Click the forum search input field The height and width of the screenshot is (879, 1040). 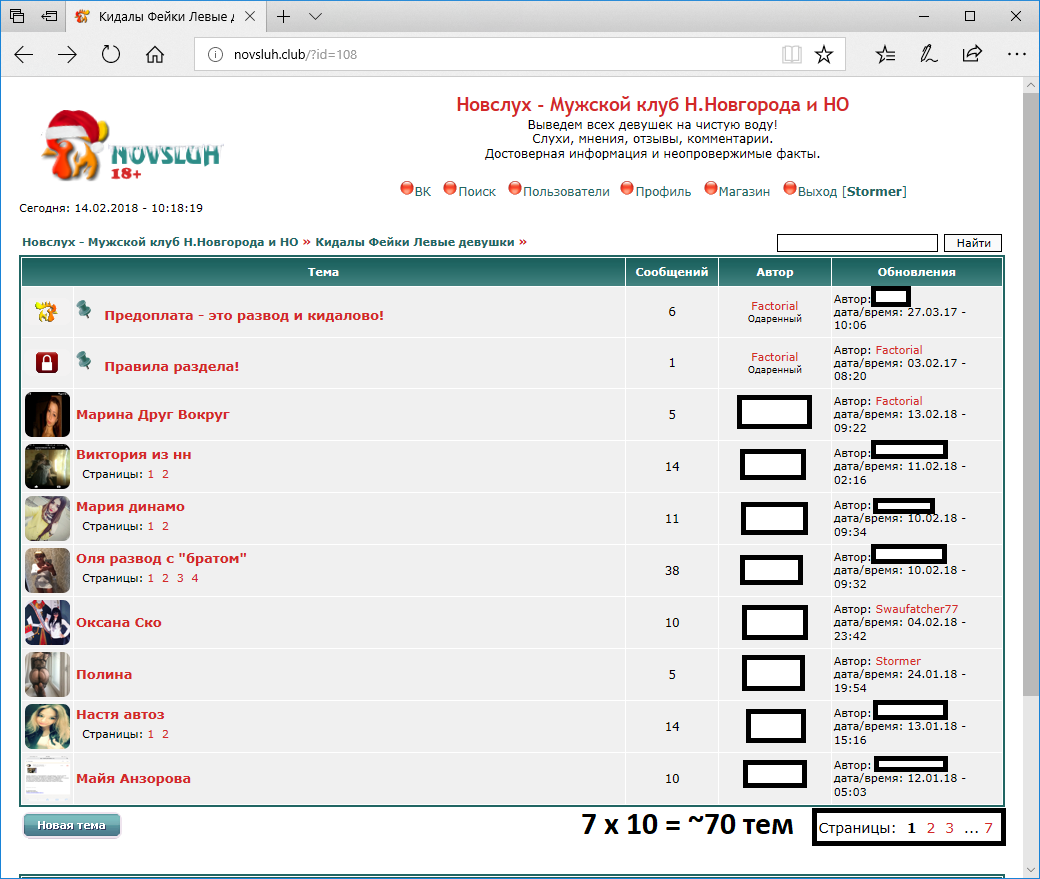click(857, 243)
